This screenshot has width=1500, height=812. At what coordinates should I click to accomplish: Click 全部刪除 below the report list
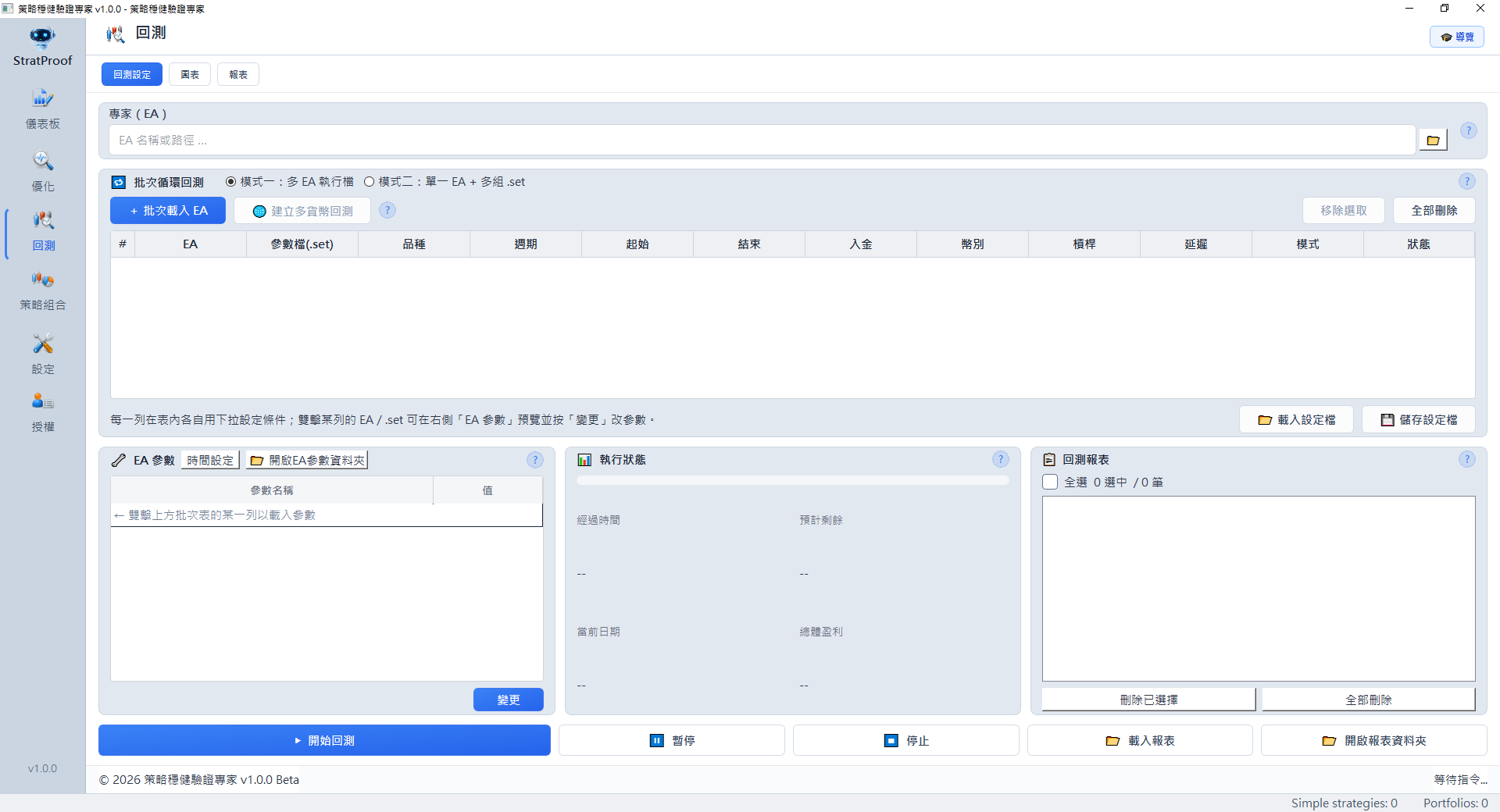click(x=1369, y=700)
